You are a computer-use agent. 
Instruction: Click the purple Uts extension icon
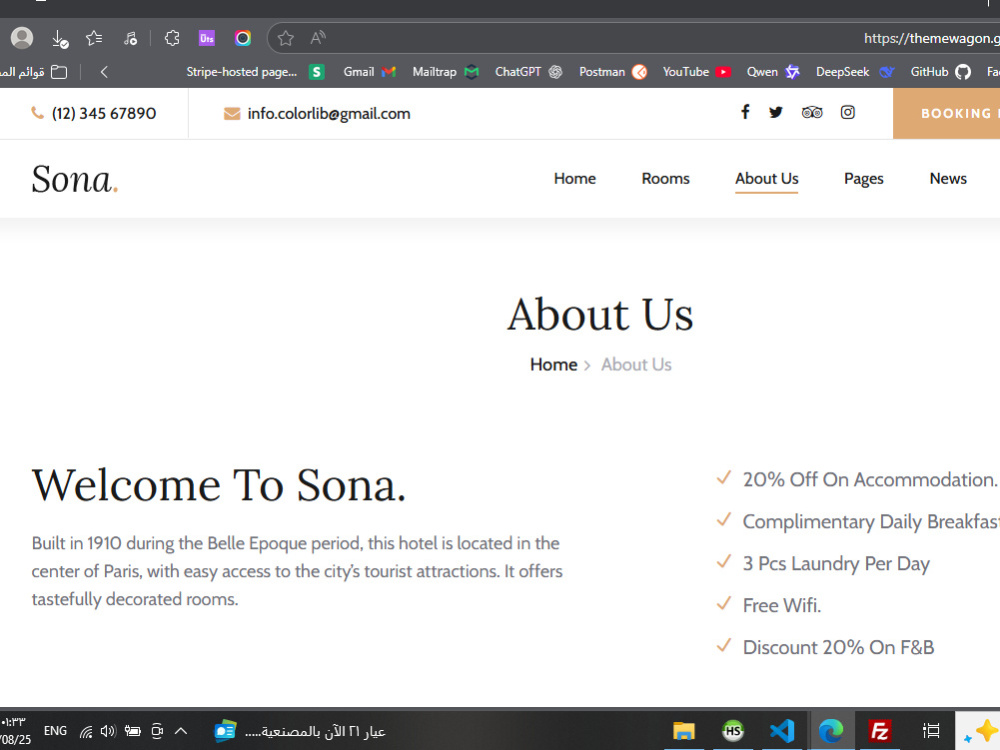[207, 38]
